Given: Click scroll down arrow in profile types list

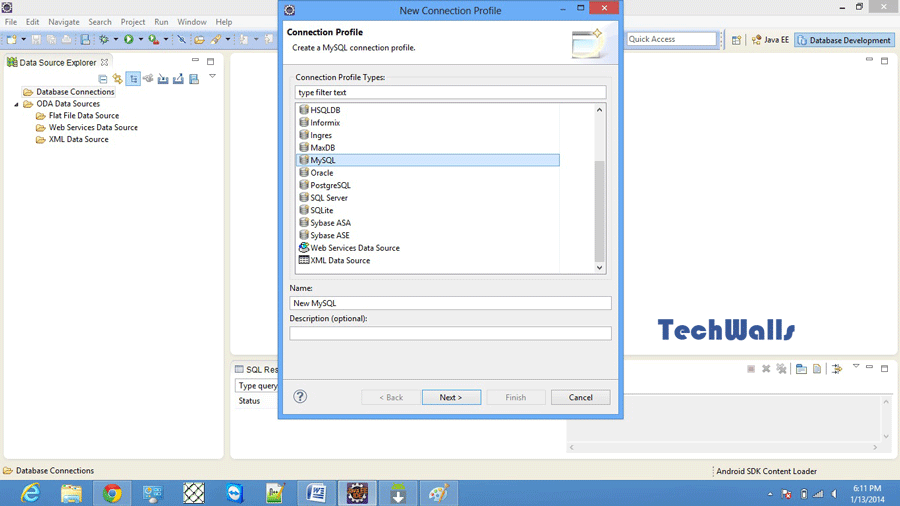Looking at the screenshot, I should coord(599,267).
